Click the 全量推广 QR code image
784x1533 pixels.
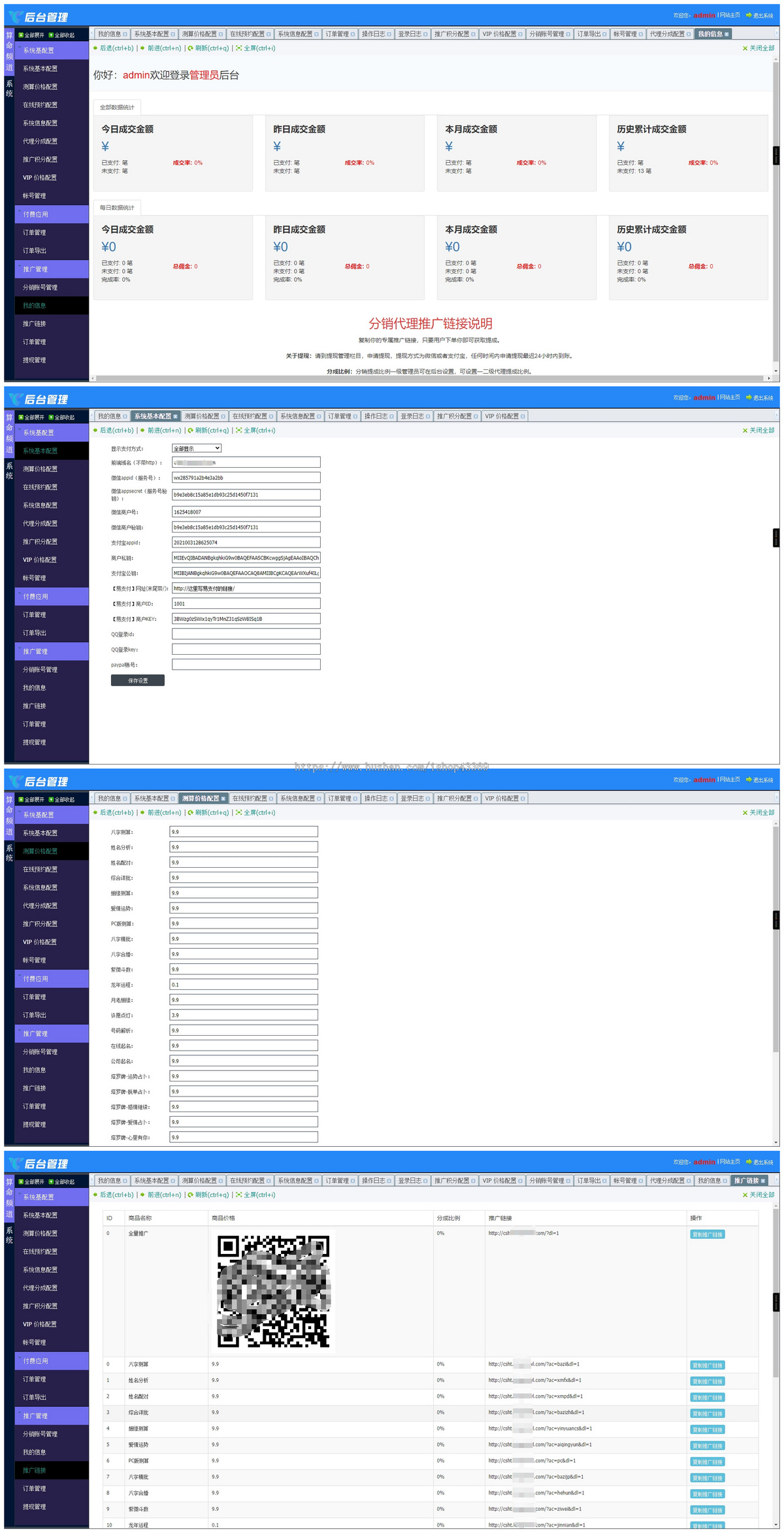point(273,1291)
